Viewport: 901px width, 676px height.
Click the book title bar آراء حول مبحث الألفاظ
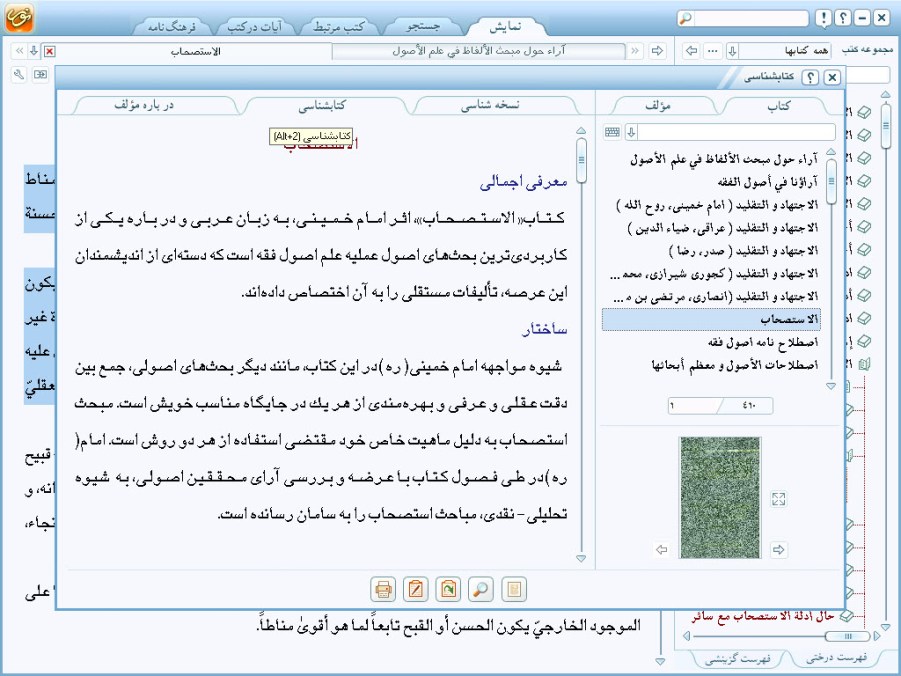(479, 51)
